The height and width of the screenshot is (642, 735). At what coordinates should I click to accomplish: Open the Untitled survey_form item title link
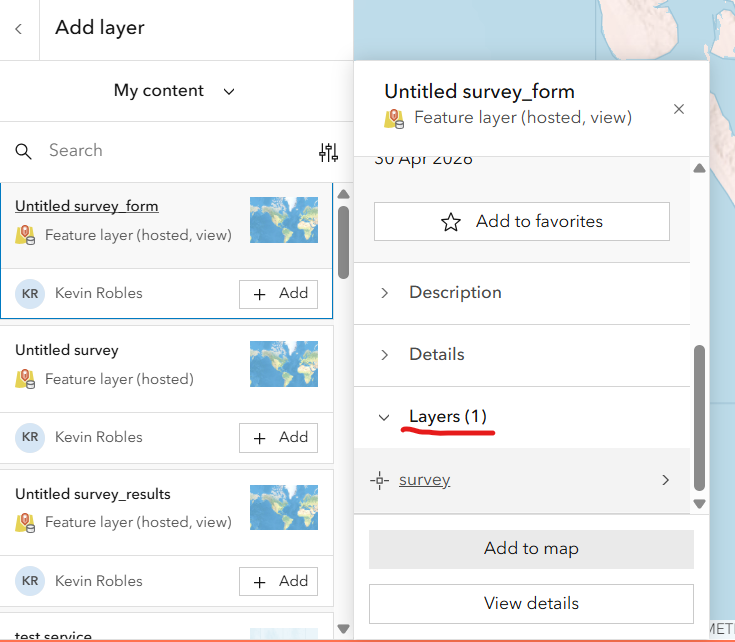click(x=87, y=206)
